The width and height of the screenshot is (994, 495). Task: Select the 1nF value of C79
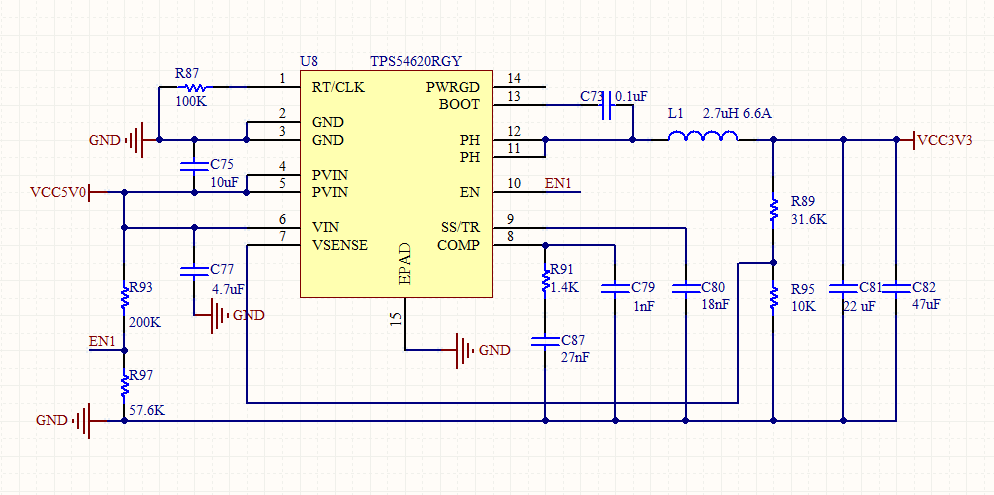click(x=643, y=306)
